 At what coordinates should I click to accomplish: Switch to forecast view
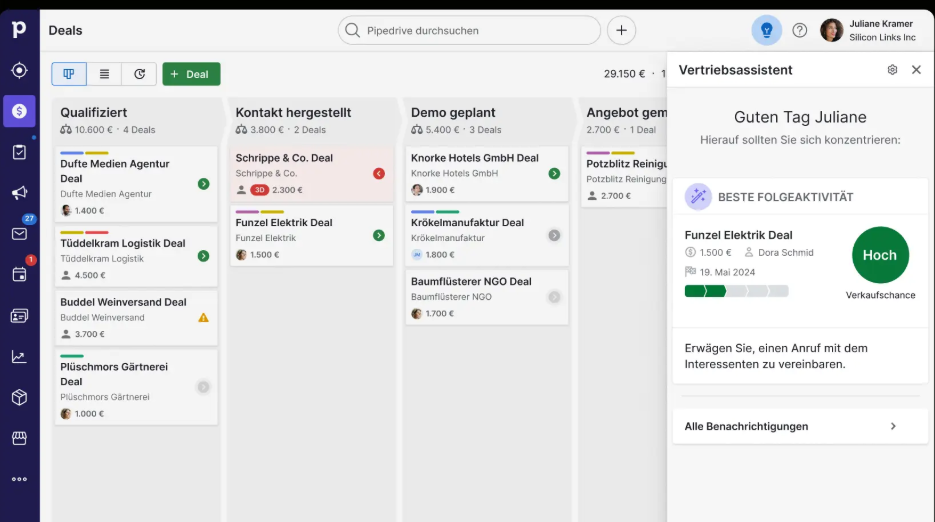140,74
